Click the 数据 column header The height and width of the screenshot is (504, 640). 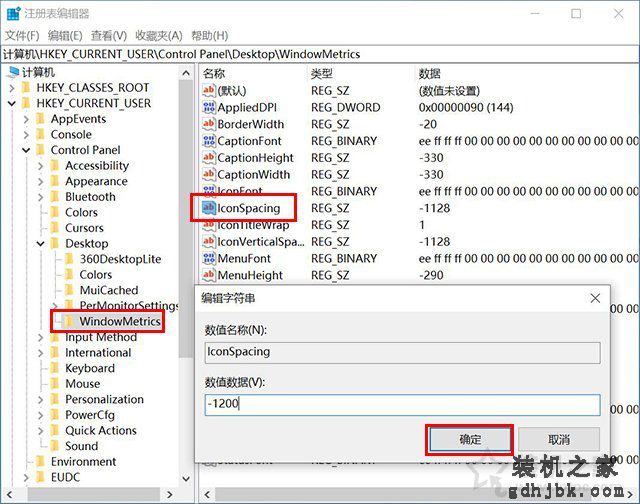pos(430,73)
